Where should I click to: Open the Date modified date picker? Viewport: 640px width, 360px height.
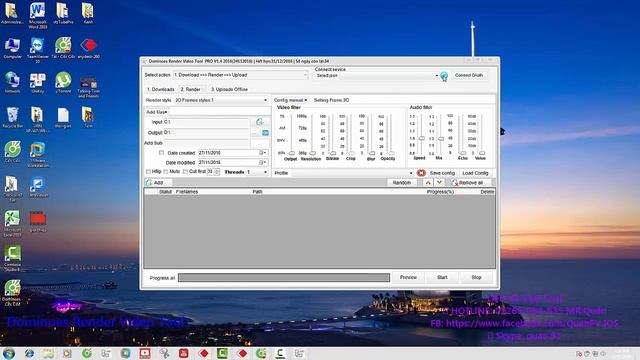[x=263, y=162]
